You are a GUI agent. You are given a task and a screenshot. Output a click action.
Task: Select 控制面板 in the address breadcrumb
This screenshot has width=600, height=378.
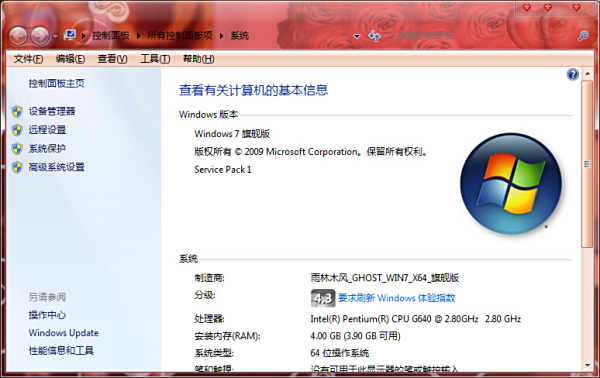tap(111, 36)
